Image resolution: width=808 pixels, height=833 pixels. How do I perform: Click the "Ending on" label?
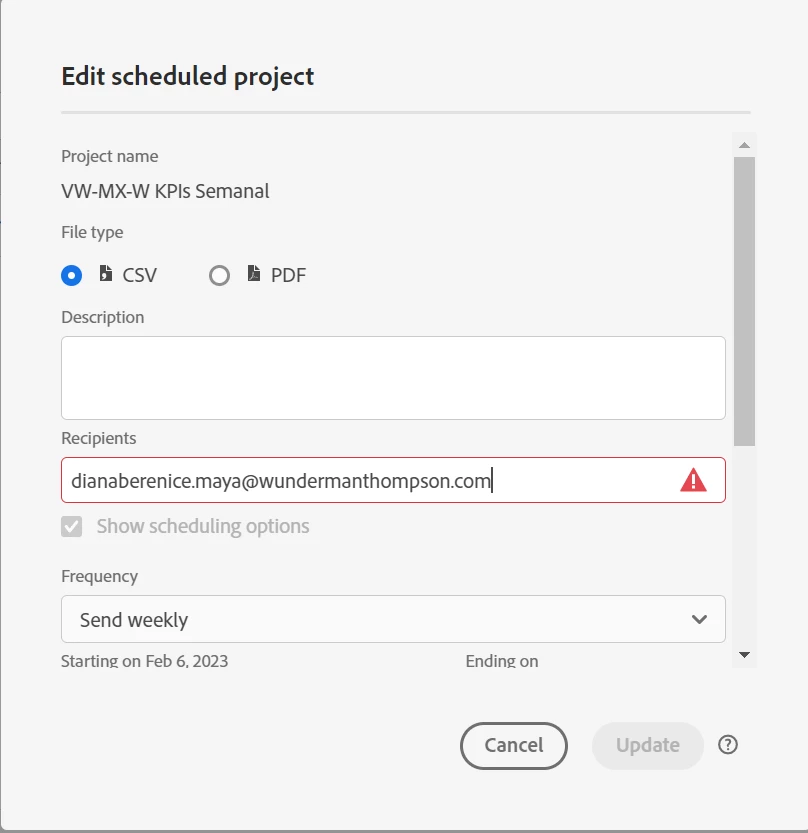(x=501, y=661)
